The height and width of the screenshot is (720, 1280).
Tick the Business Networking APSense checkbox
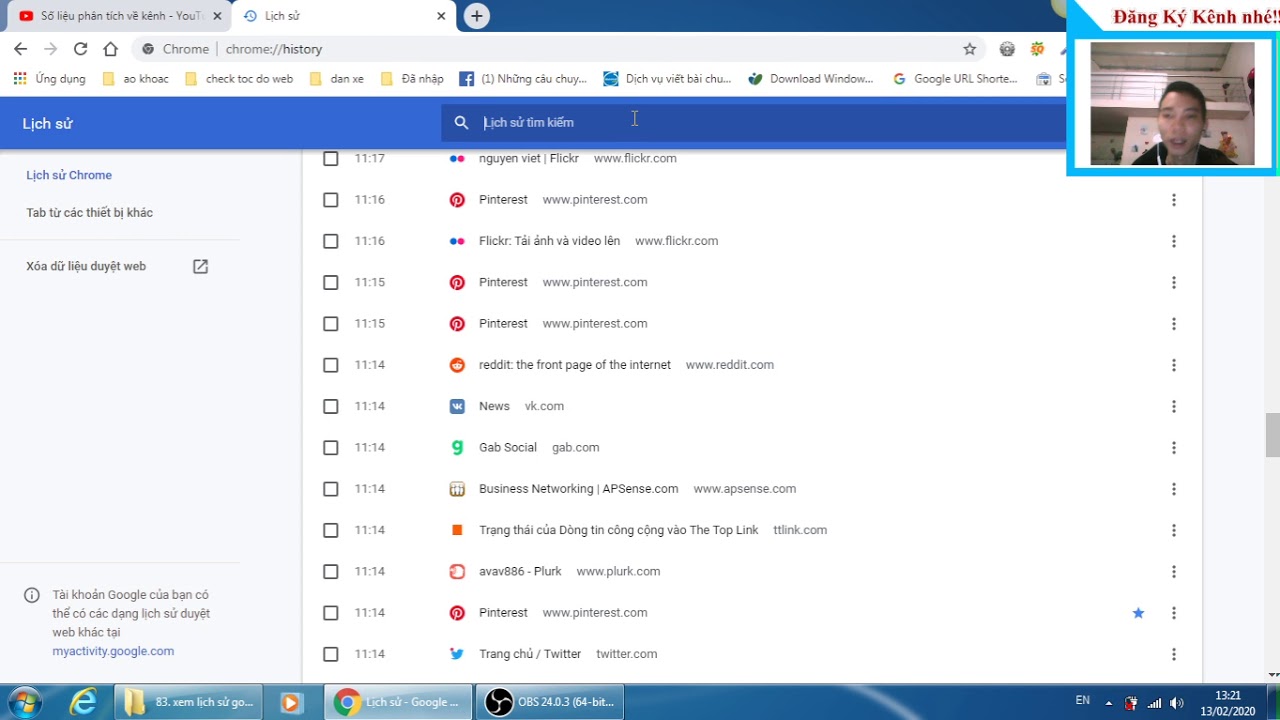point(331,489)
